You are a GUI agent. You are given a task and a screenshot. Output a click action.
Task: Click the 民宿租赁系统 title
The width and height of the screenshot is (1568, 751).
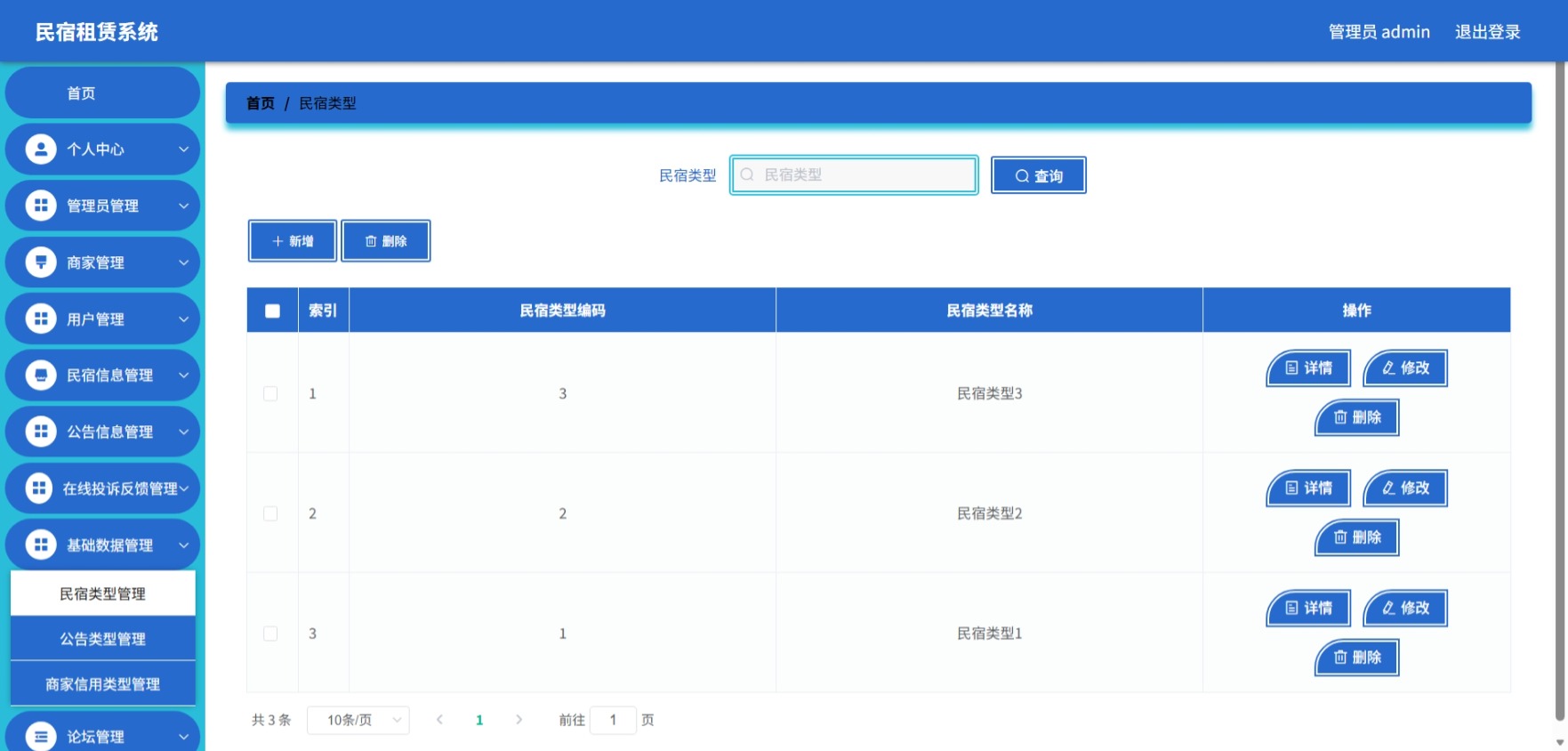[96, 32]
